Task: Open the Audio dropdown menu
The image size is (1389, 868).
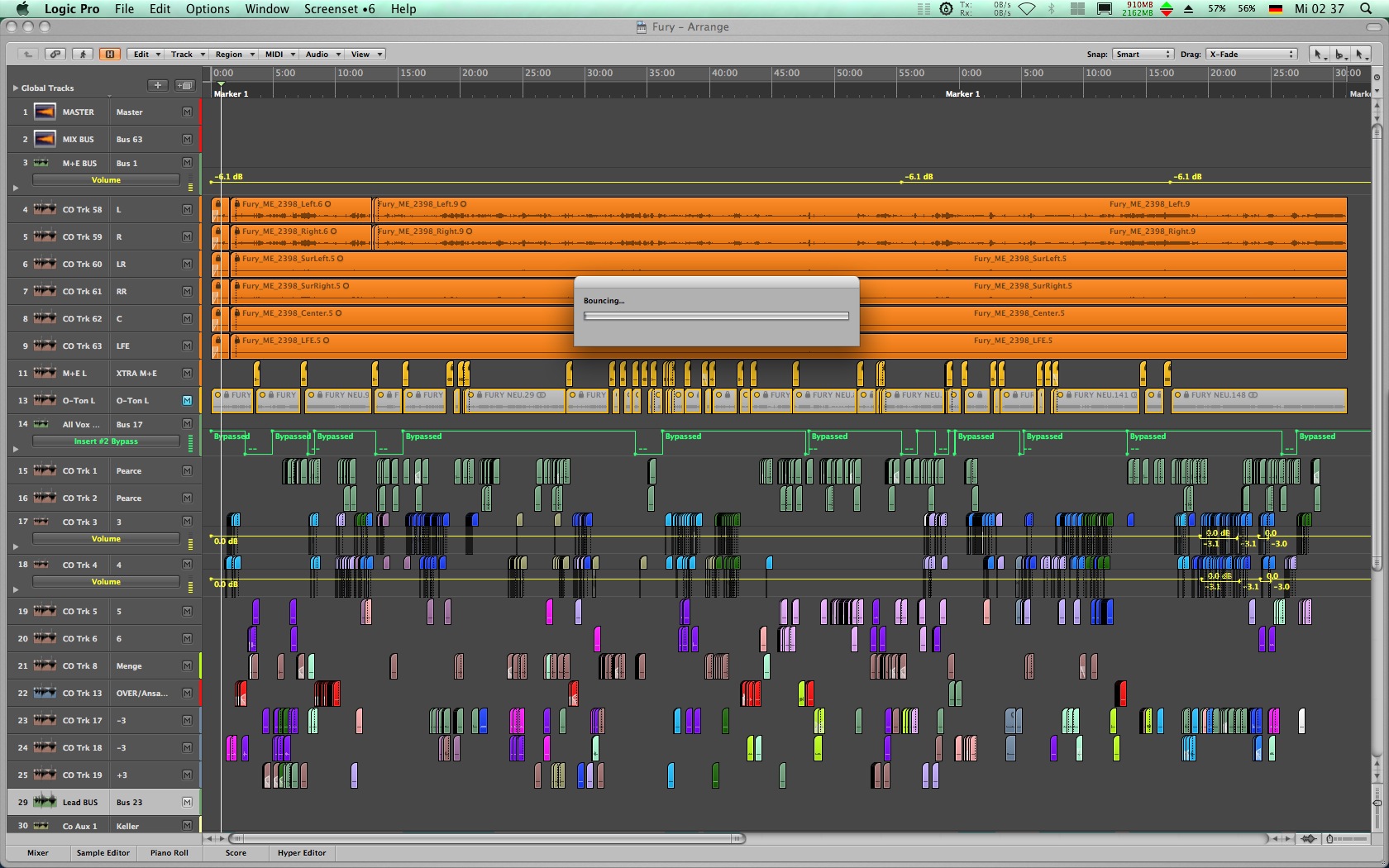Action: (322, 55)
